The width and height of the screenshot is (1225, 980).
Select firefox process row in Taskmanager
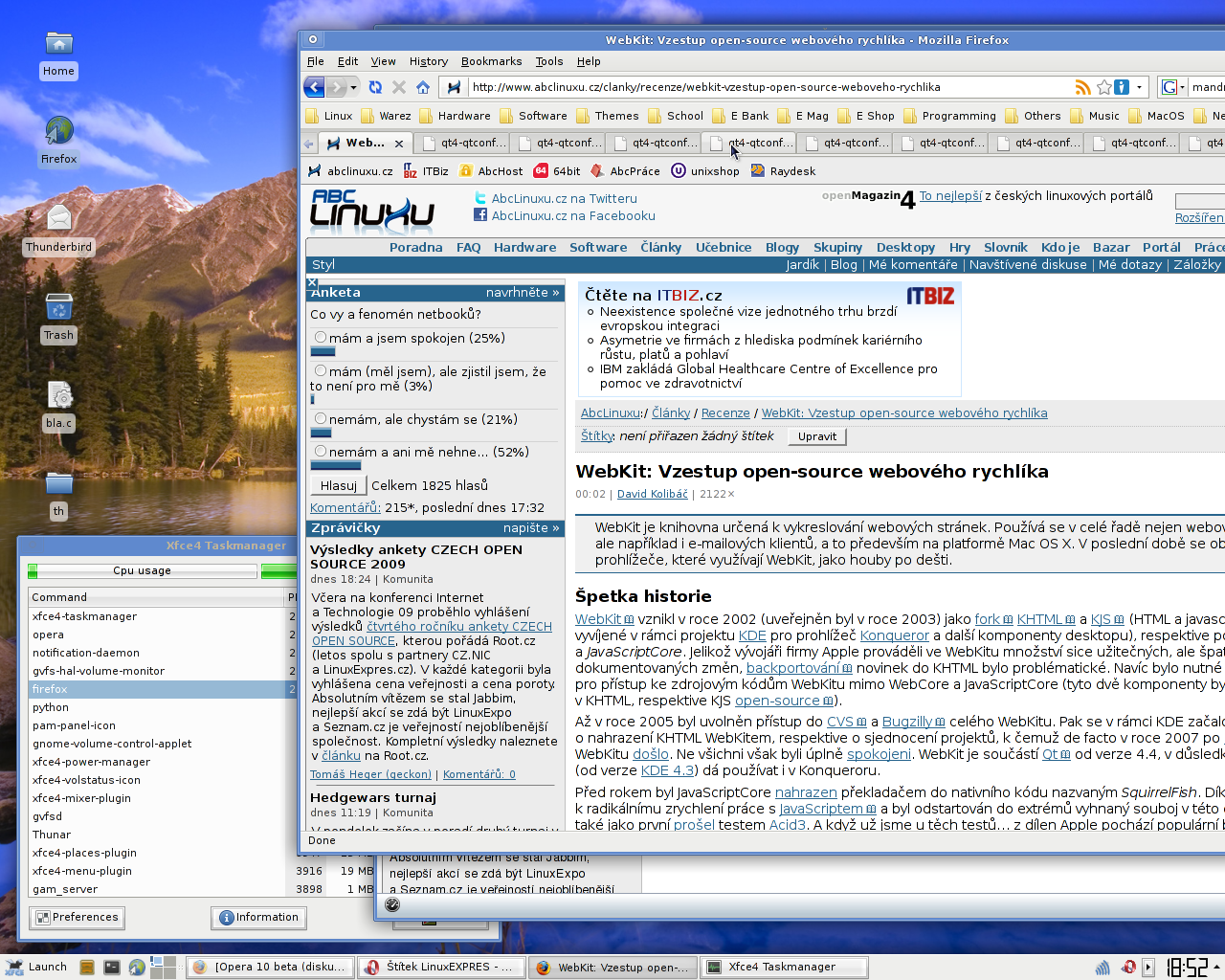pos(163,689)
